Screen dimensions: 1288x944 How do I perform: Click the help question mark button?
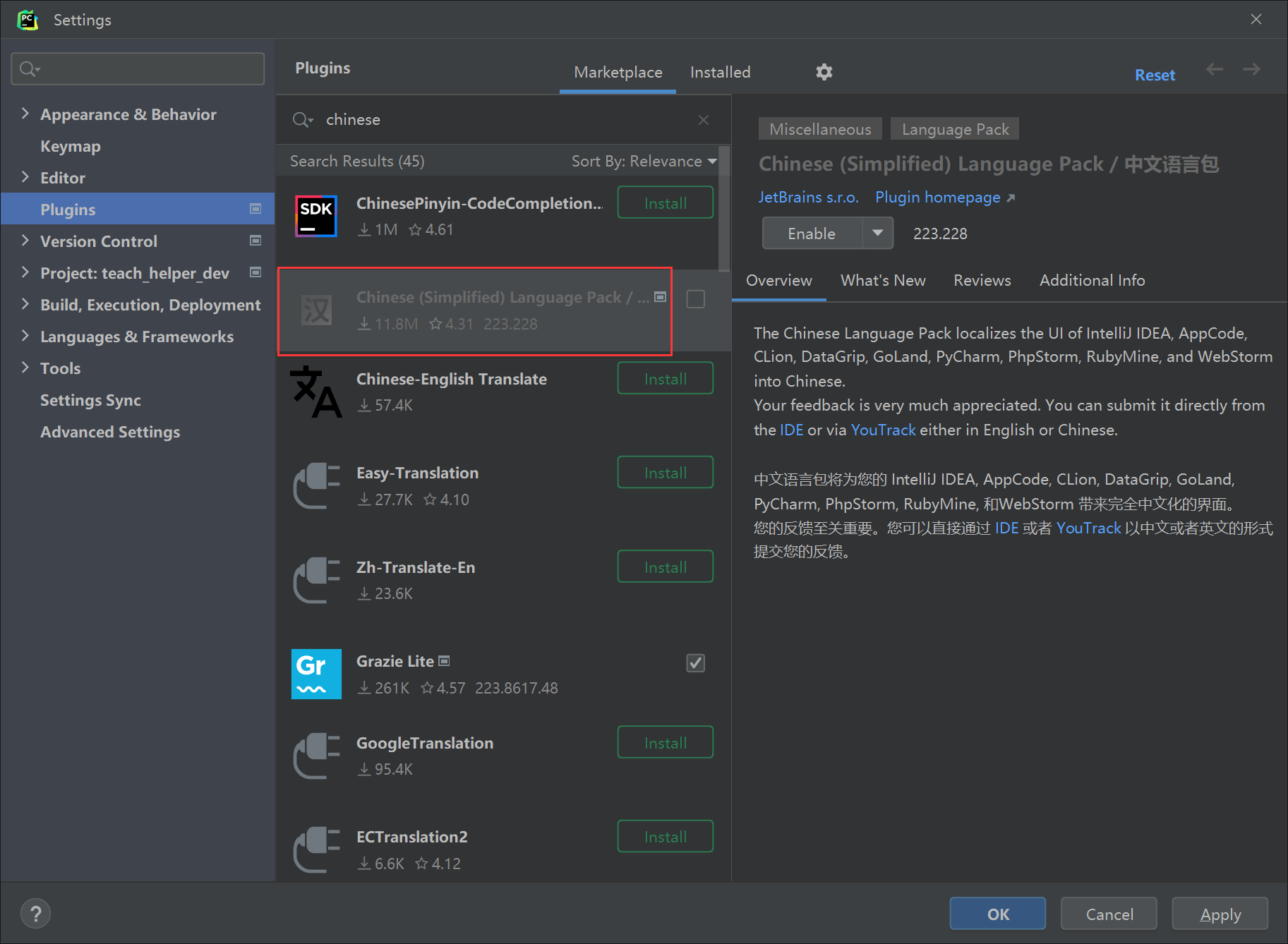(x=35, y=914)
